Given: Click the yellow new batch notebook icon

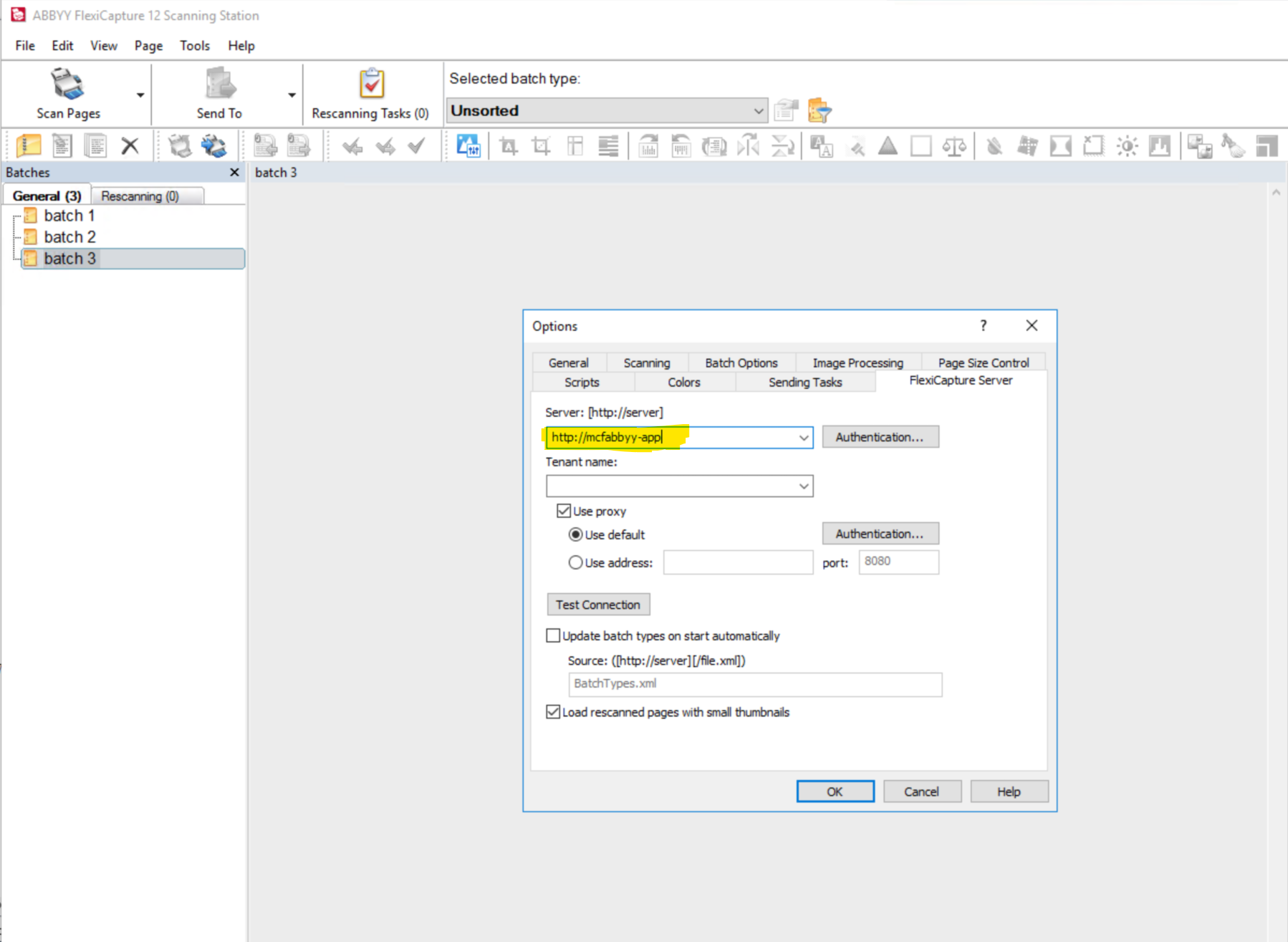Looking at the screenshot, I should tap(29, 146).
